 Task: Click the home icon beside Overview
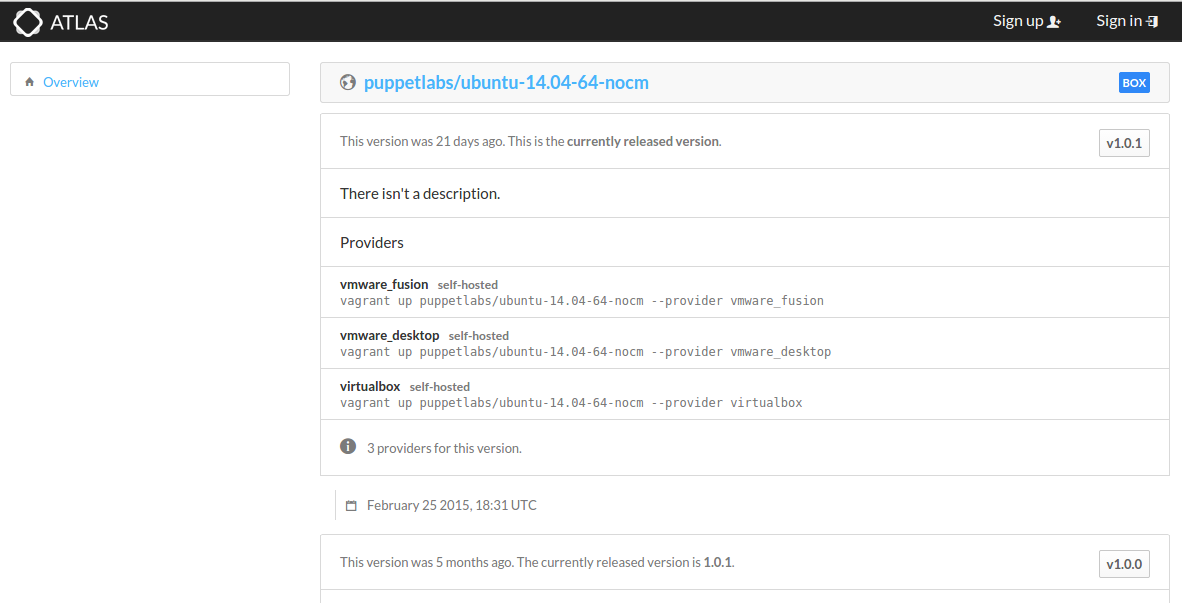coord(30,82)
